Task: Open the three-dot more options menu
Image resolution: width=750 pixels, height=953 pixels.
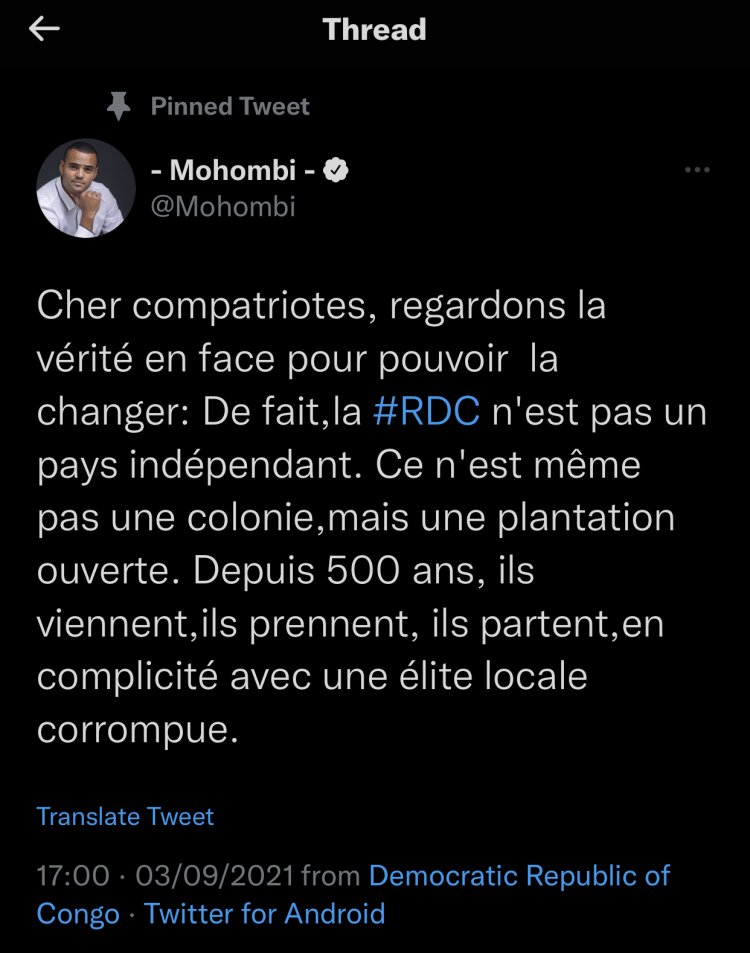Action: [x=696, y=171]
